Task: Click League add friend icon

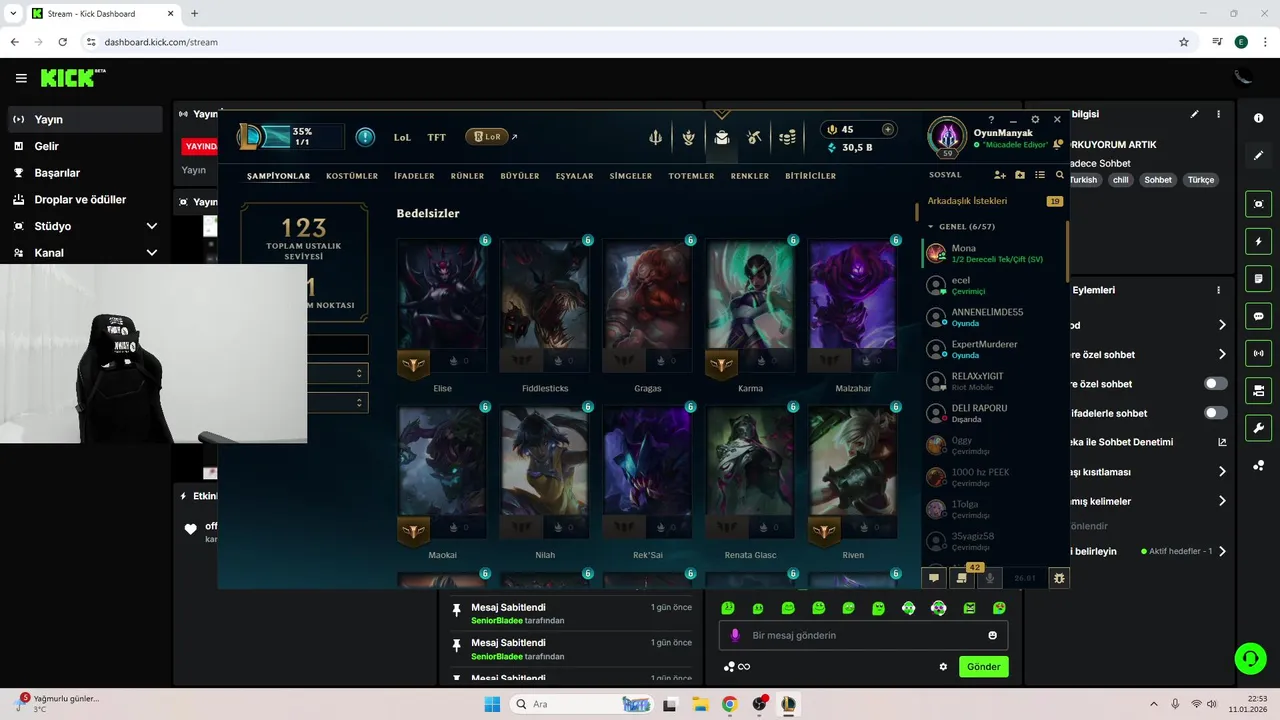Action: [1000, 175]
